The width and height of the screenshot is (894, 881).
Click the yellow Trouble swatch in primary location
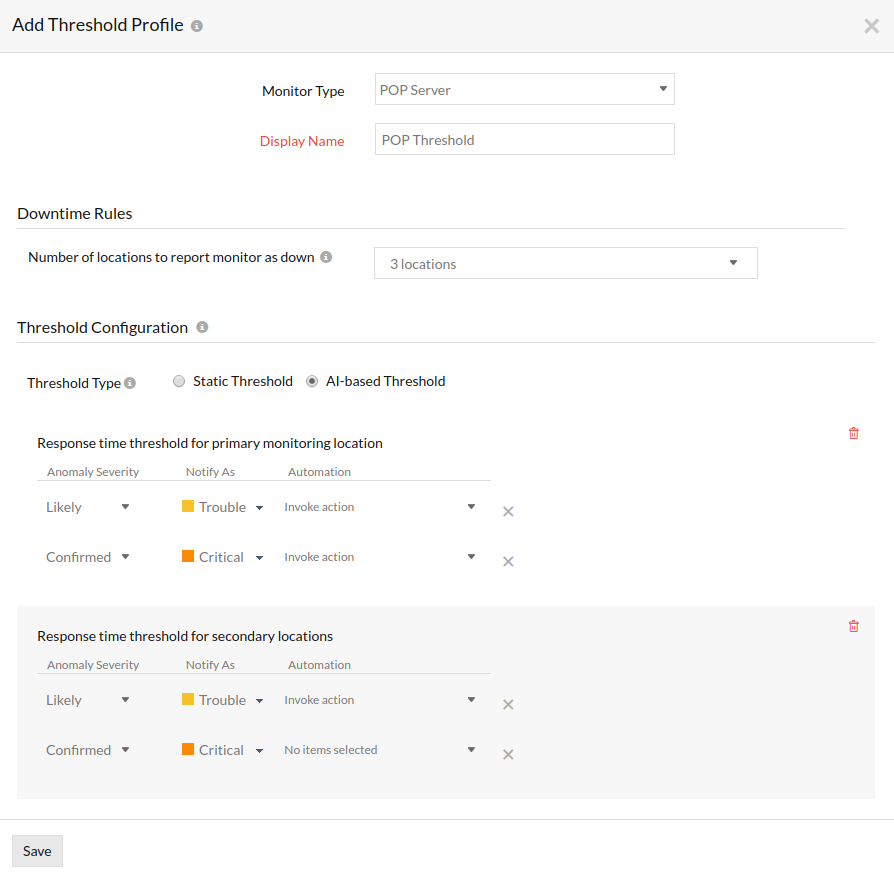click(188, 507)
